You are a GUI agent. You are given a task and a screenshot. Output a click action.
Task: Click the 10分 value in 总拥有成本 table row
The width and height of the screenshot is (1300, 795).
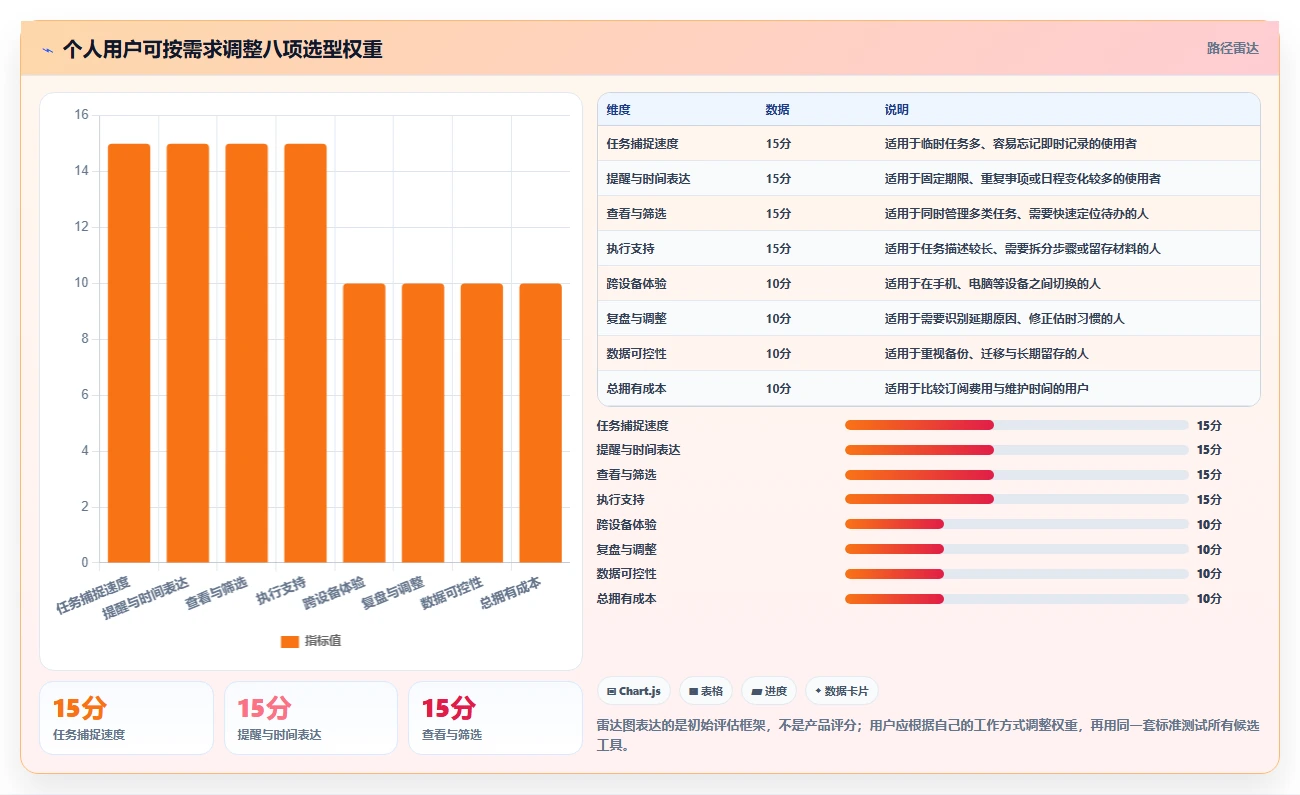778,389
